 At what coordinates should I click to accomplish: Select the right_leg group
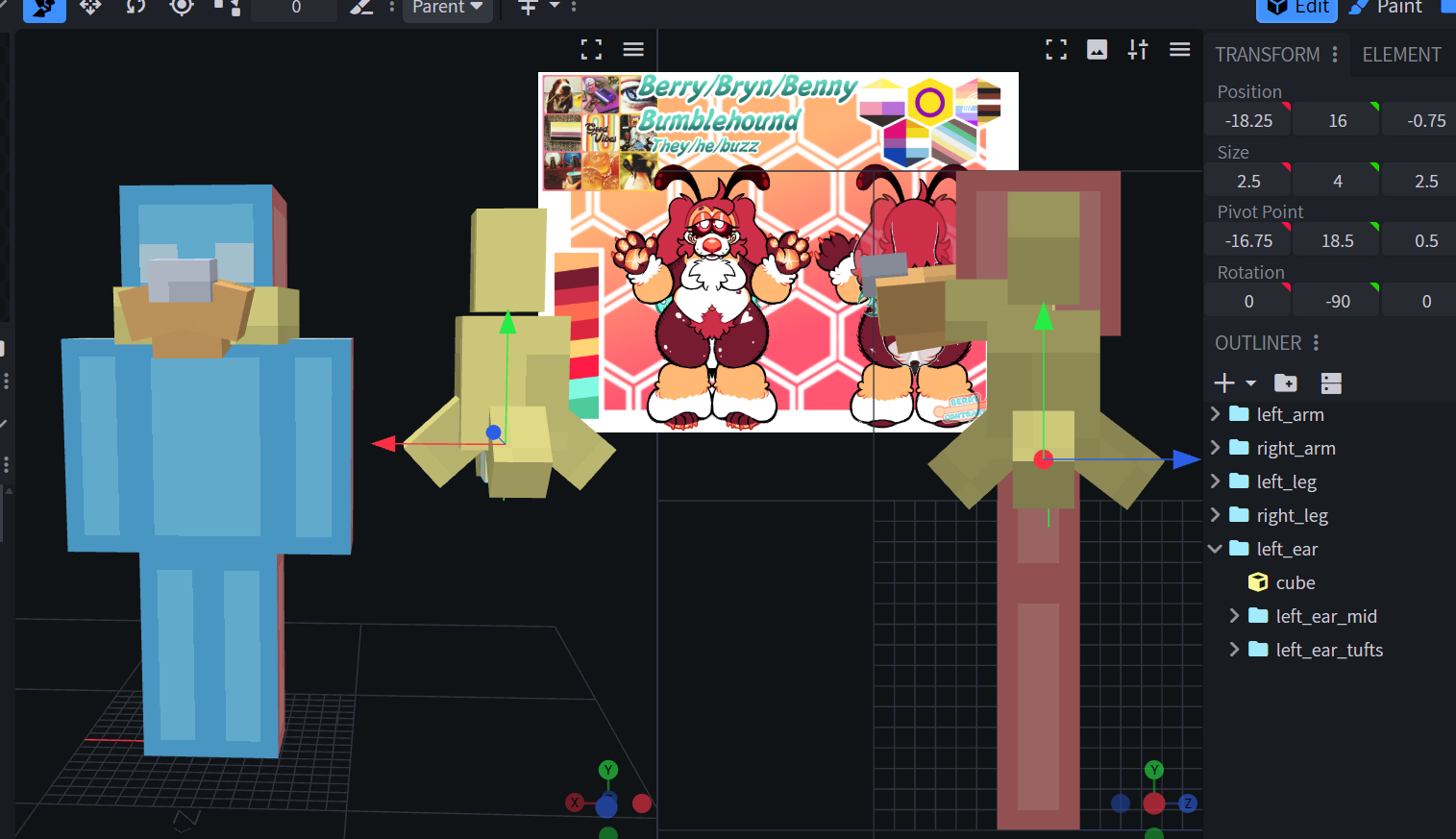(x=1292, y=515)
